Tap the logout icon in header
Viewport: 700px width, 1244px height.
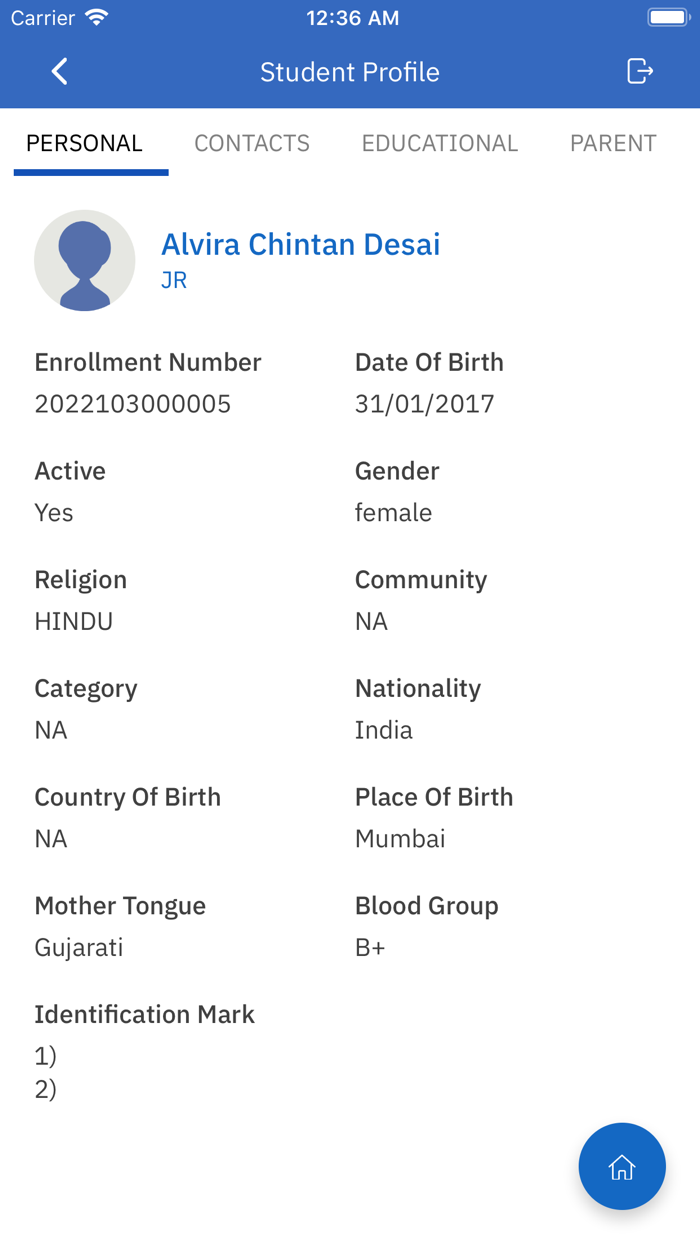click(x=639, y=71)
